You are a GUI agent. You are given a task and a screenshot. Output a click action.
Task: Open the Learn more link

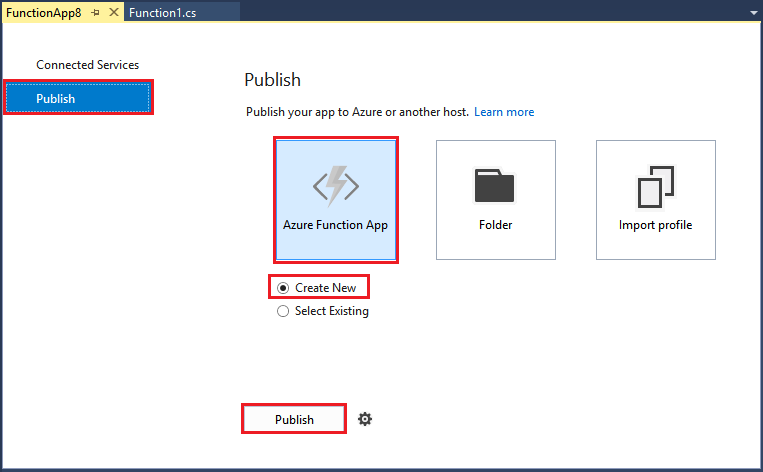tap(504, 112)
